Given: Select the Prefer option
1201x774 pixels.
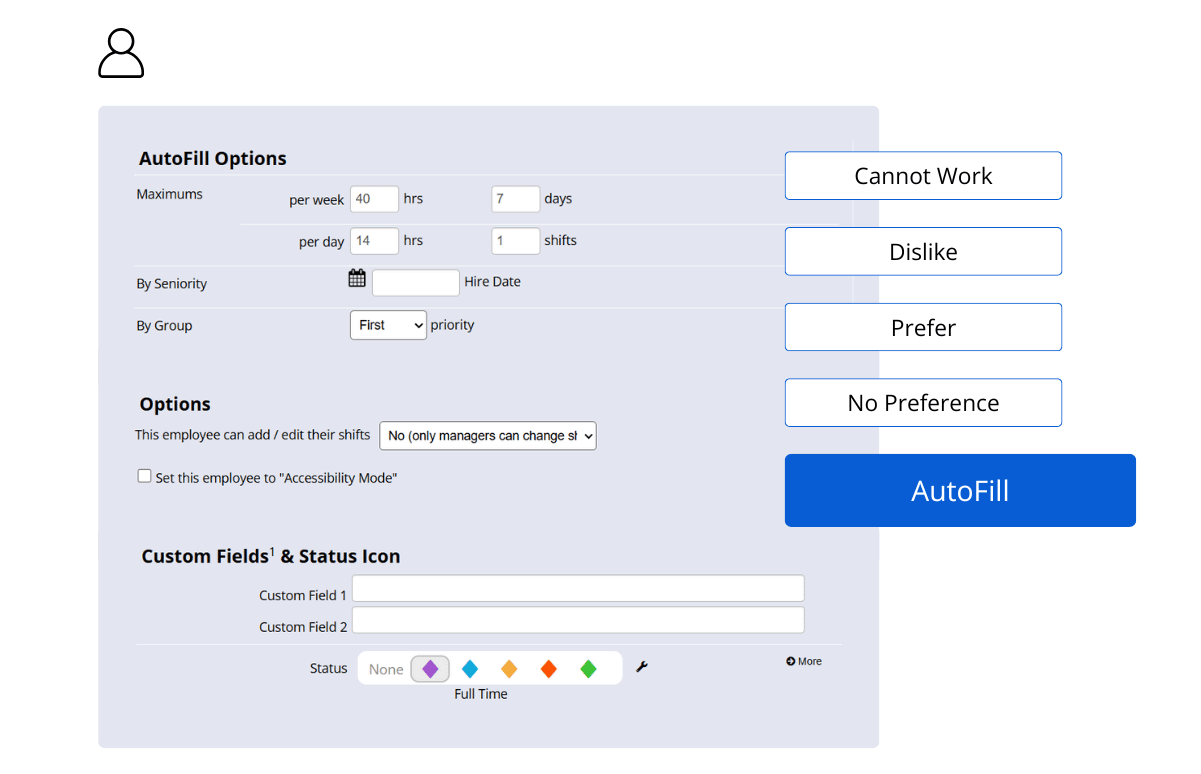Looking at the screenshot, I should (922, 327).
